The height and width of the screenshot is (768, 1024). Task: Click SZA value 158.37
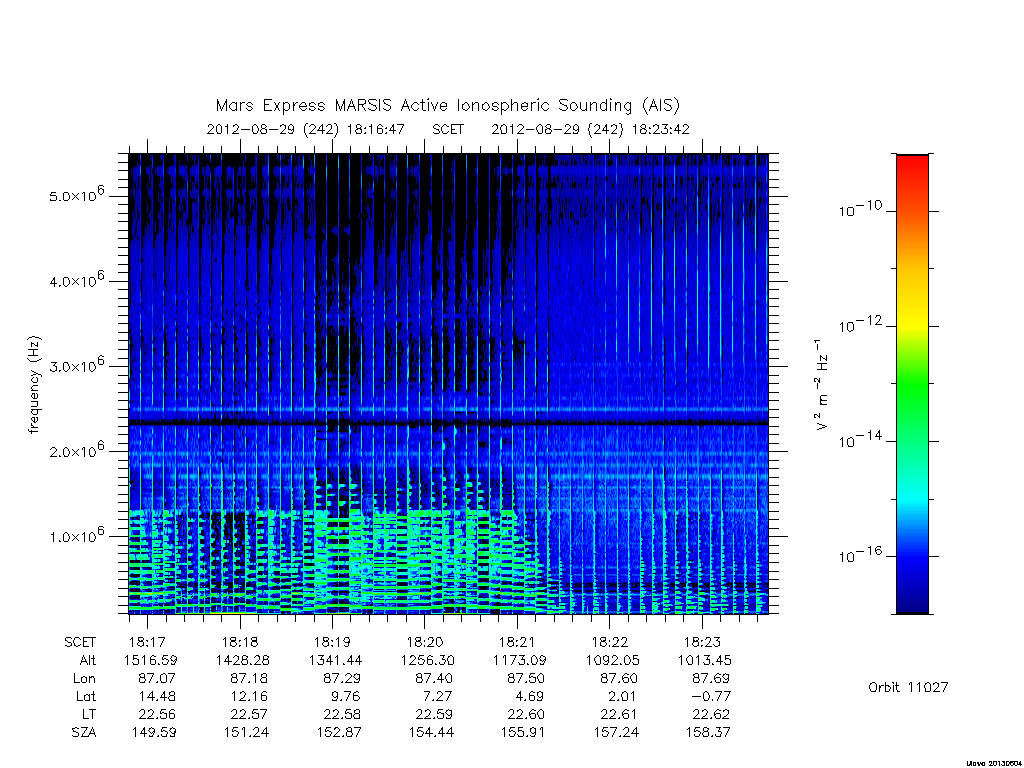pos(707,733)
